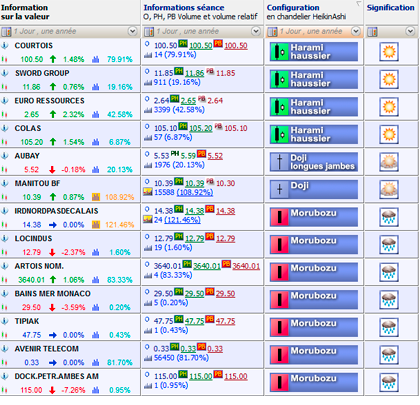
Task: Click the rain cloud icon in the TIPIAK row
Action: (389, 328)
